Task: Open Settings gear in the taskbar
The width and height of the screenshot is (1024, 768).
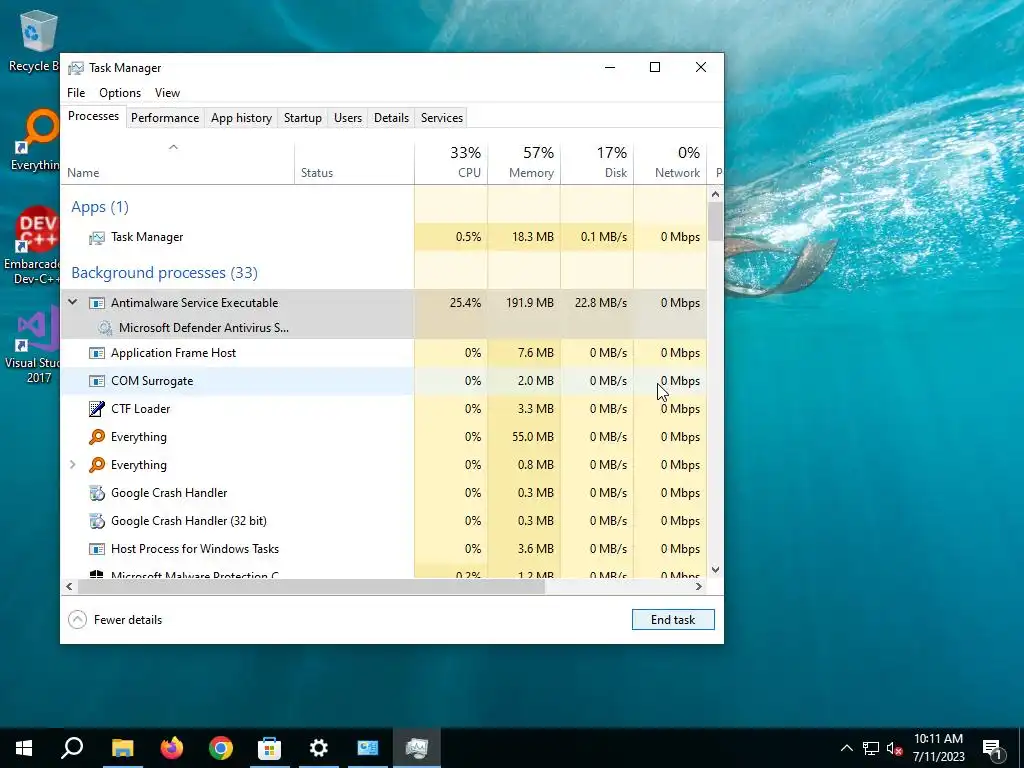Action: [319, 748]
